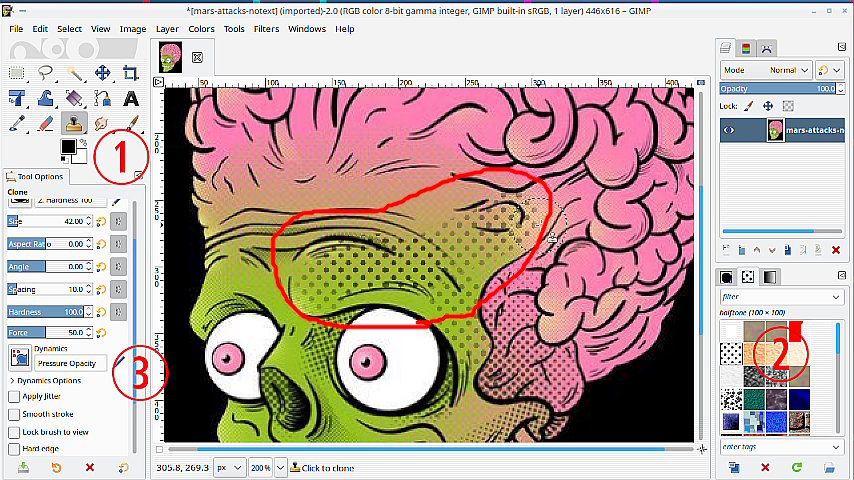Save tool preset button below options
Image resolution: width=854 pixels, height=480 pixels.
[x=23, y=467]
